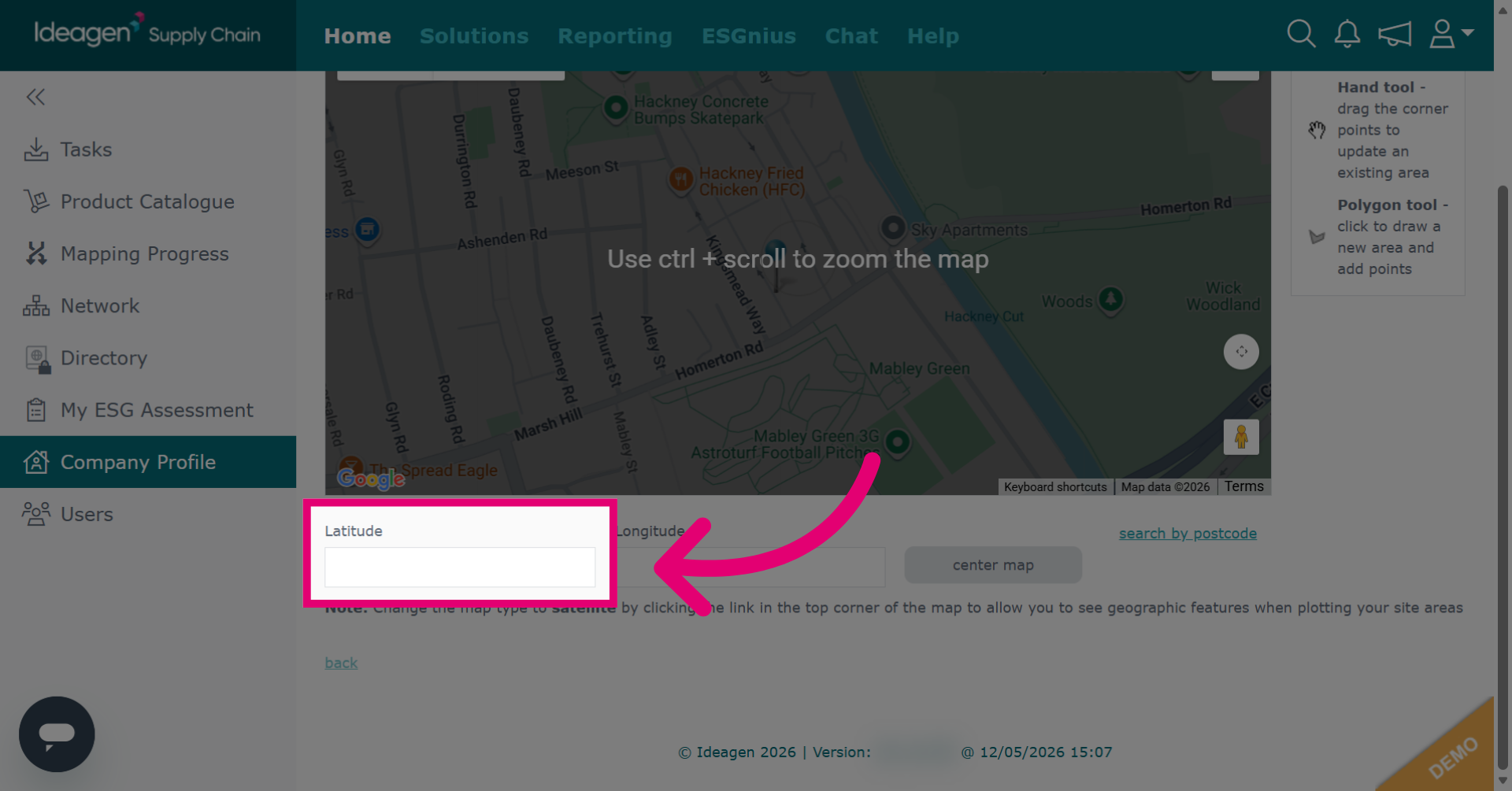Click the Product Catalogue trolley icon
1512x791 pixels.
pyautogui.click(x=36, y=201)
